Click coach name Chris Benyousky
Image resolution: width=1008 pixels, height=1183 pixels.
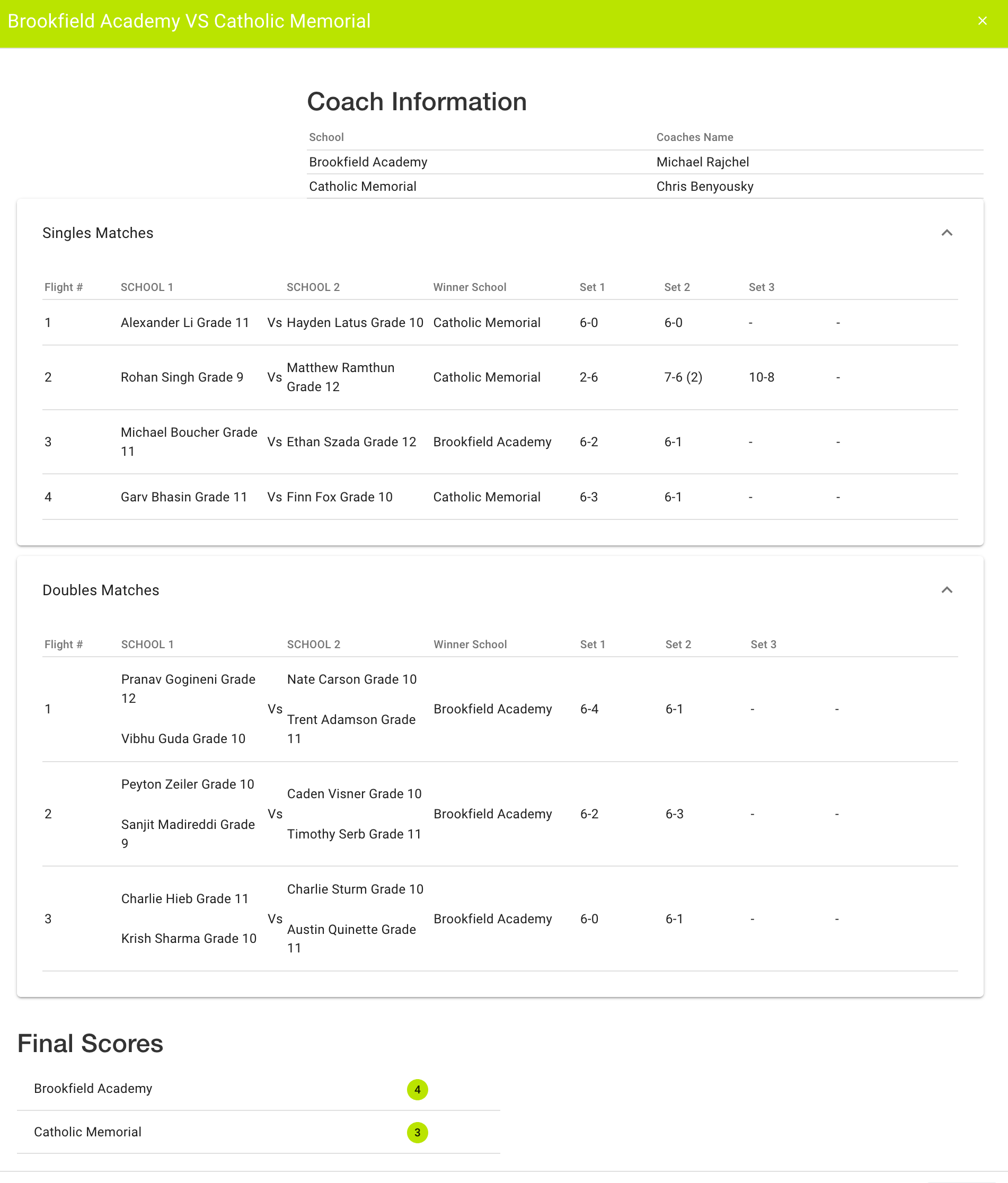coord(704,187)
